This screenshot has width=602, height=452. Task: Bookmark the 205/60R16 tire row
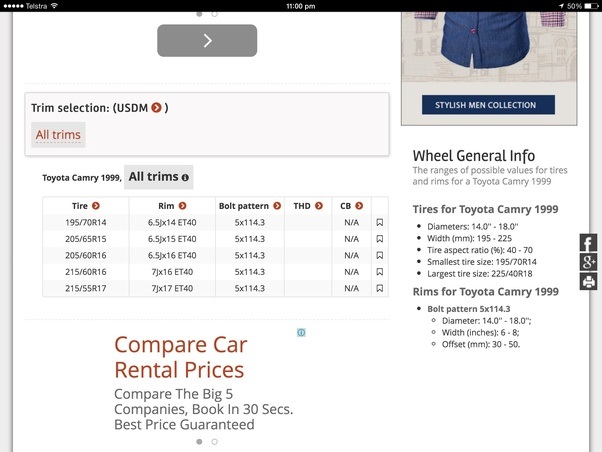(x=380, y=255)
